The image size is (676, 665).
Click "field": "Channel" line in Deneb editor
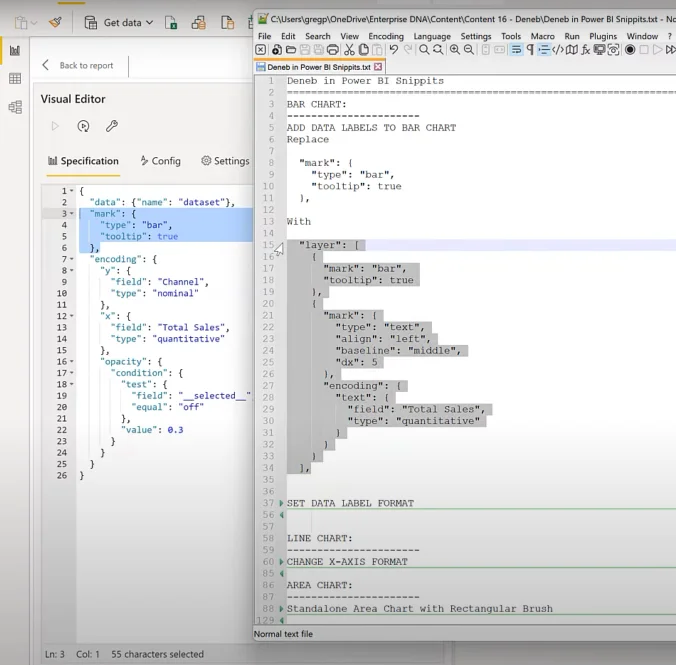click(160, 282)
